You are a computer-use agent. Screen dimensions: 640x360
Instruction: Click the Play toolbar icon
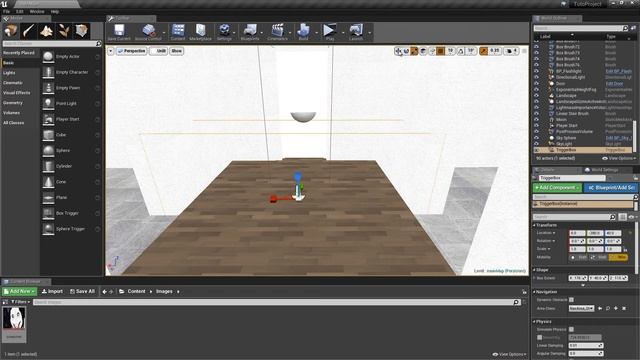coord(329,32)
